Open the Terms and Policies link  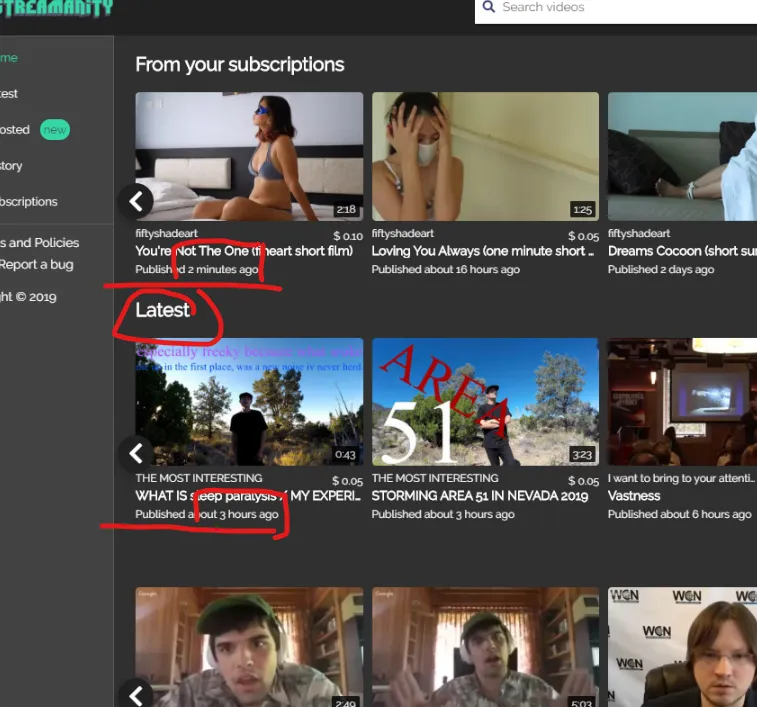tap(40, 242)
